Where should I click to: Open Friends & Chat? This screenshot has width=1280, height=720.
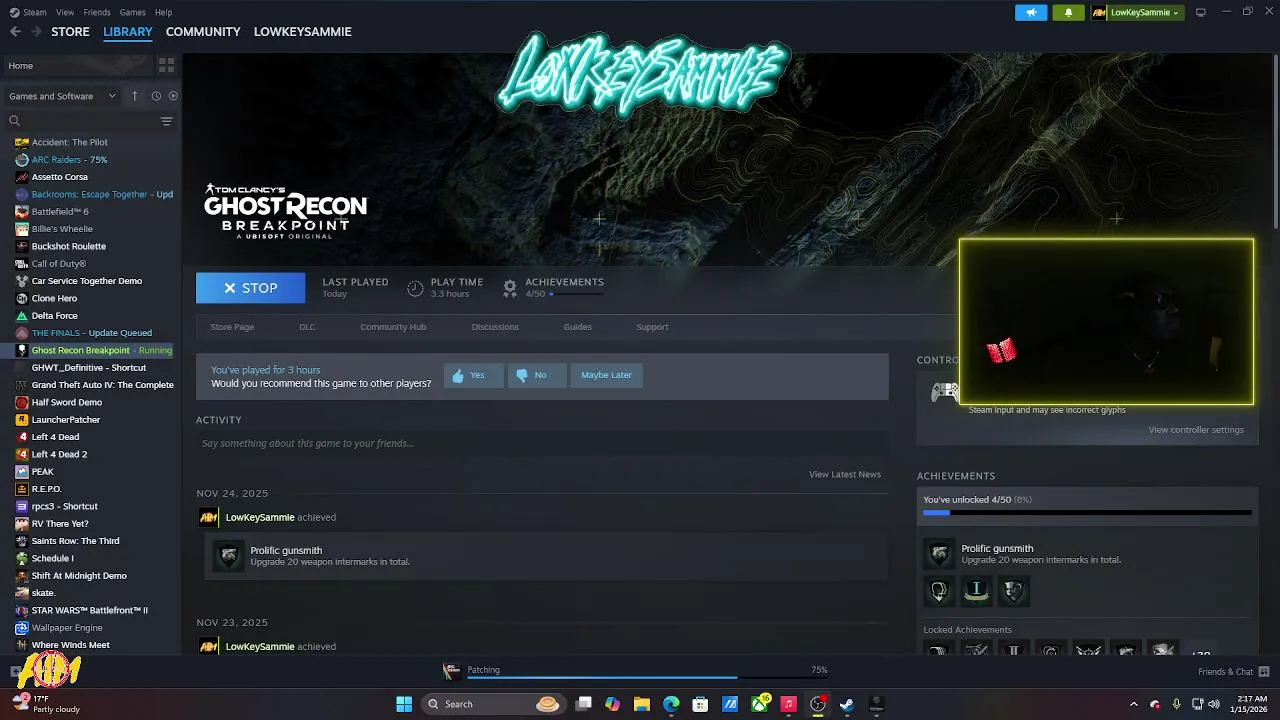(x=1234, y=672)
